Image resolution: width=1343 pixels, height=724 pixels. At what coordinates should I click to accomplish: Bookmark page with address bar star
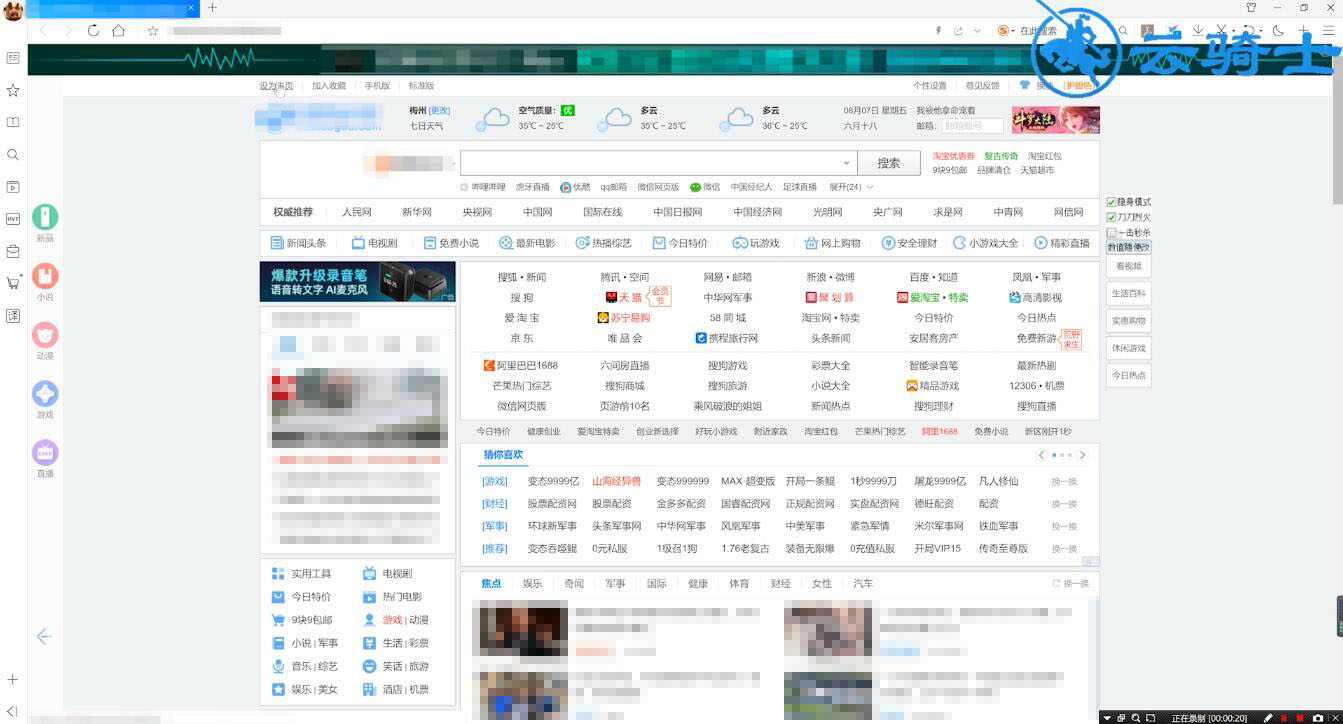(x=153, y=31)
